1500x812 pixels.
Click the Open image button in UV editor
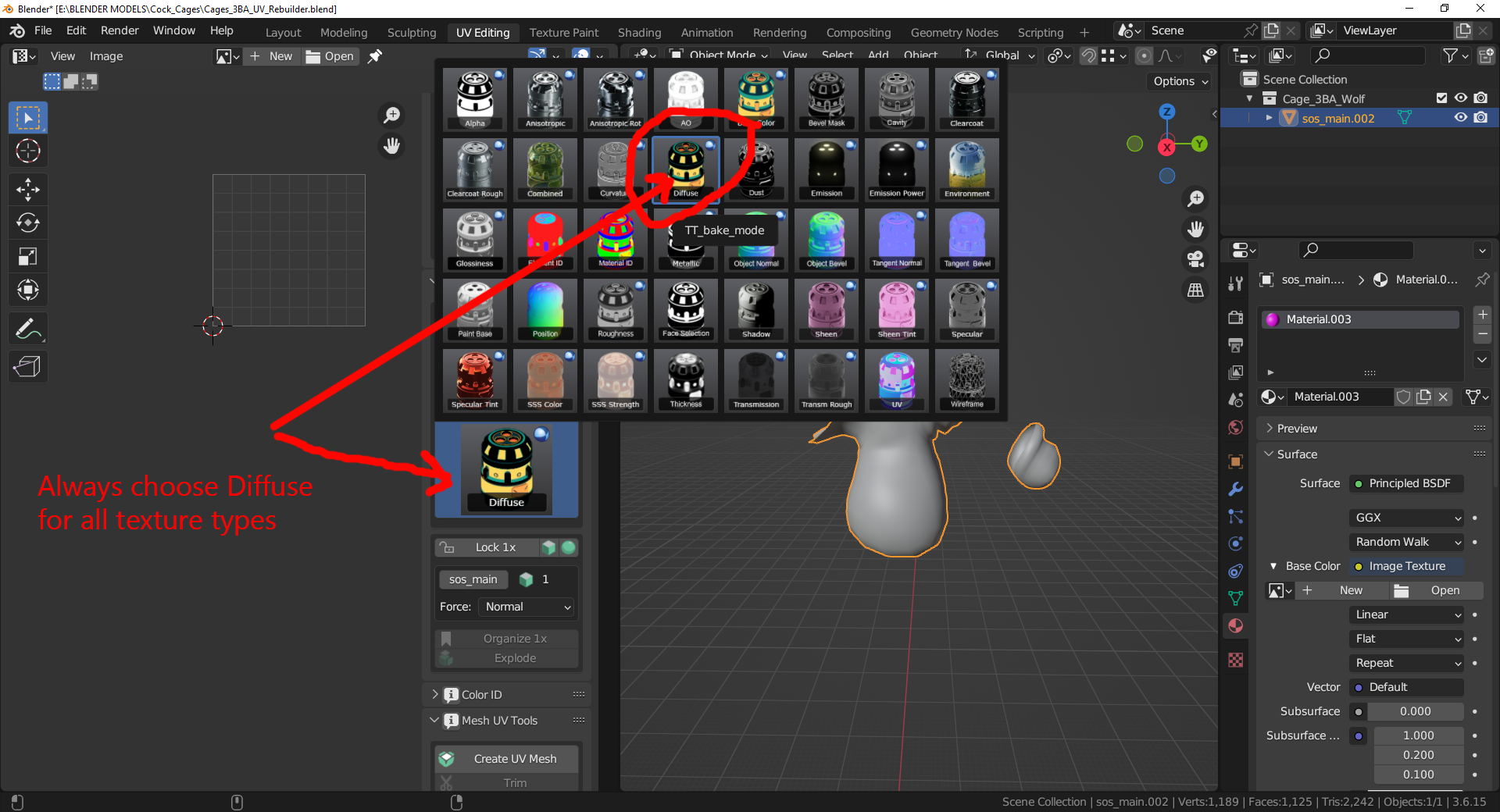(x=330, y=56)
